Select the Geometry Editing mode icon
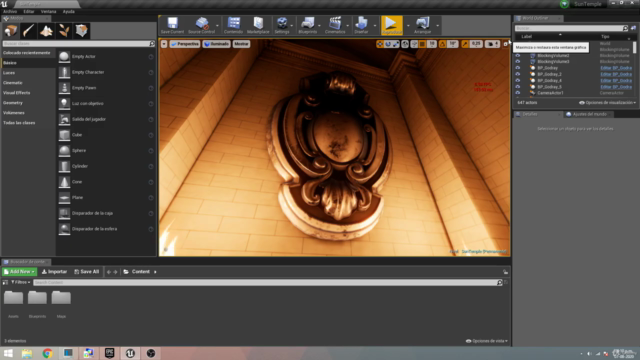Viewport: 640px width, 360px height. (81, 31)
